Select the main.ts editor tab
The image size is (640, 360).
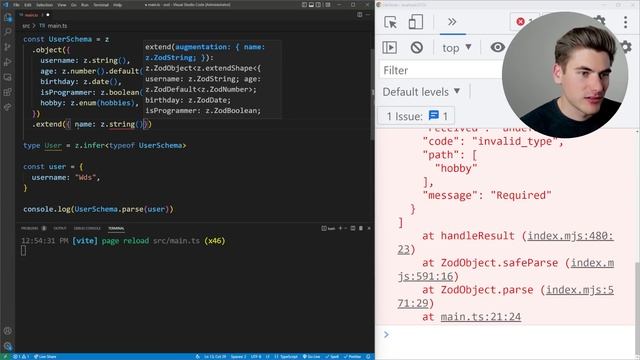point(34,15)
